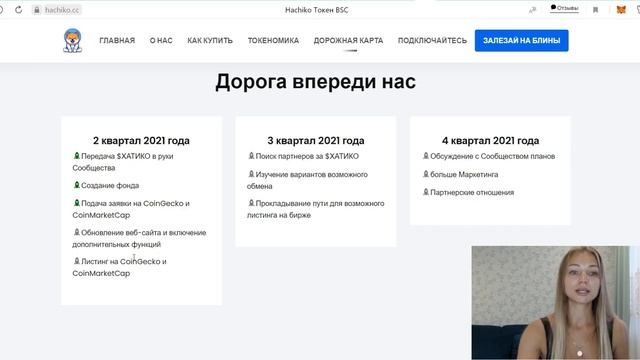Click the padlock site security icon
Screen dimensions: 640x360
(37, 10)
